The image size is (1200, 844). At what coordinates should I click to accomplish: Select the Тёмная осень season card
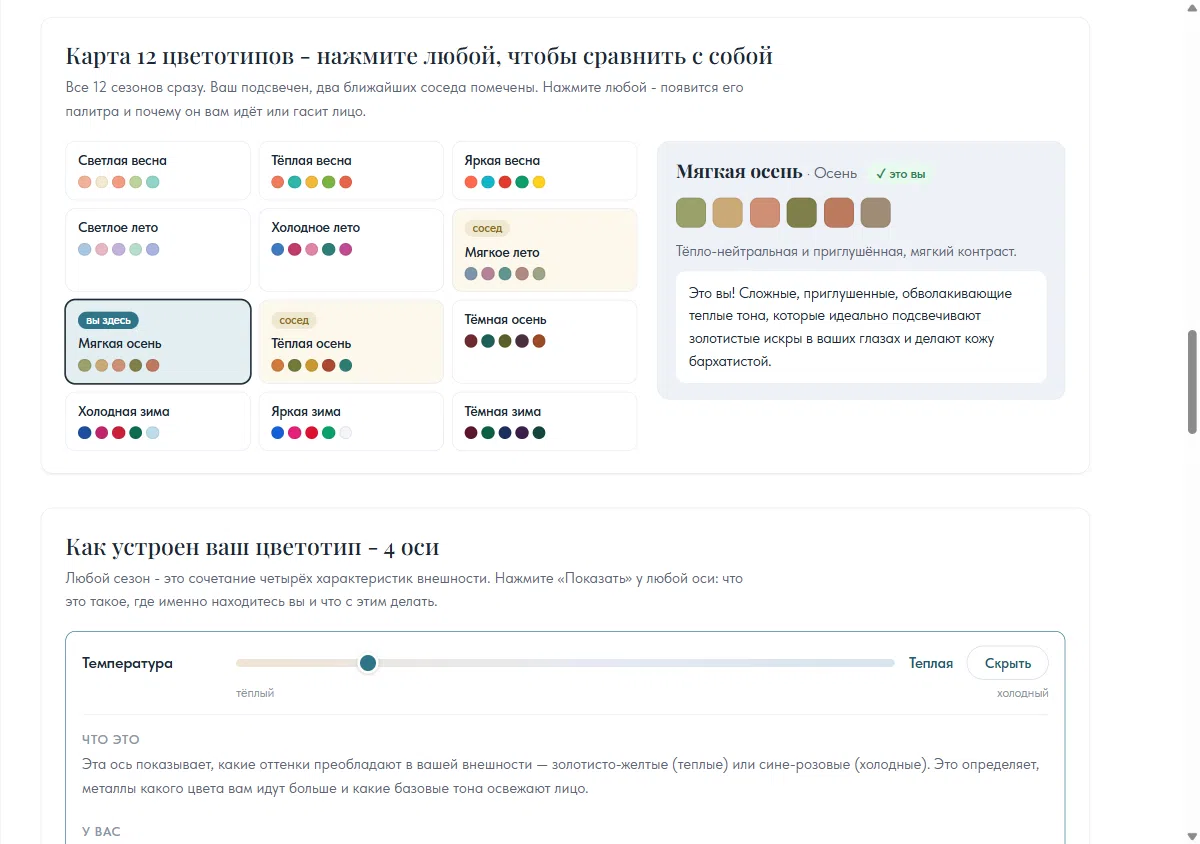(544, 341)
